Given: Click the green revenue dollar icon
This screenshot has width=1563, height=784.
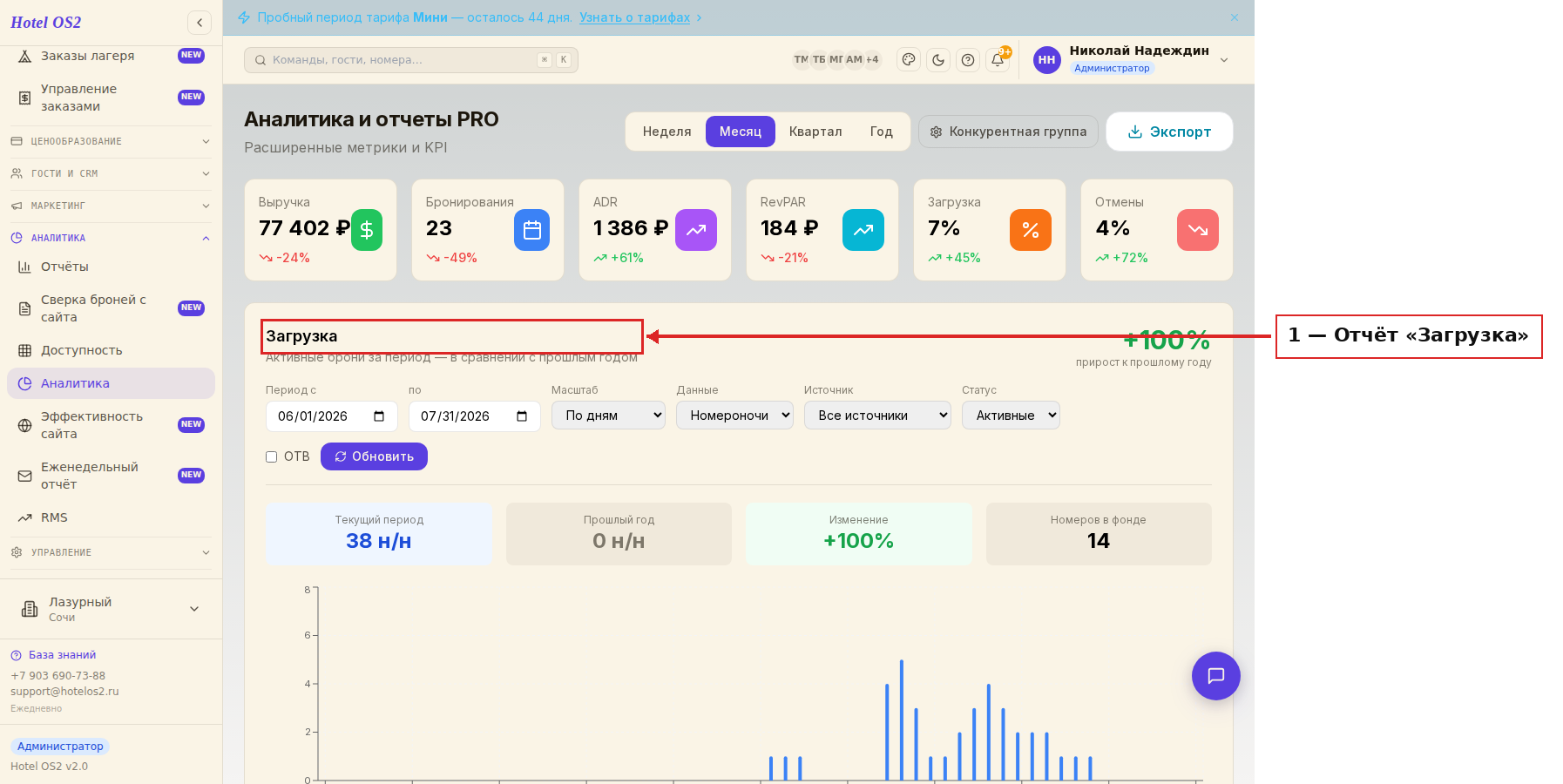Looking at the screenshot, I should click(367, 230).
